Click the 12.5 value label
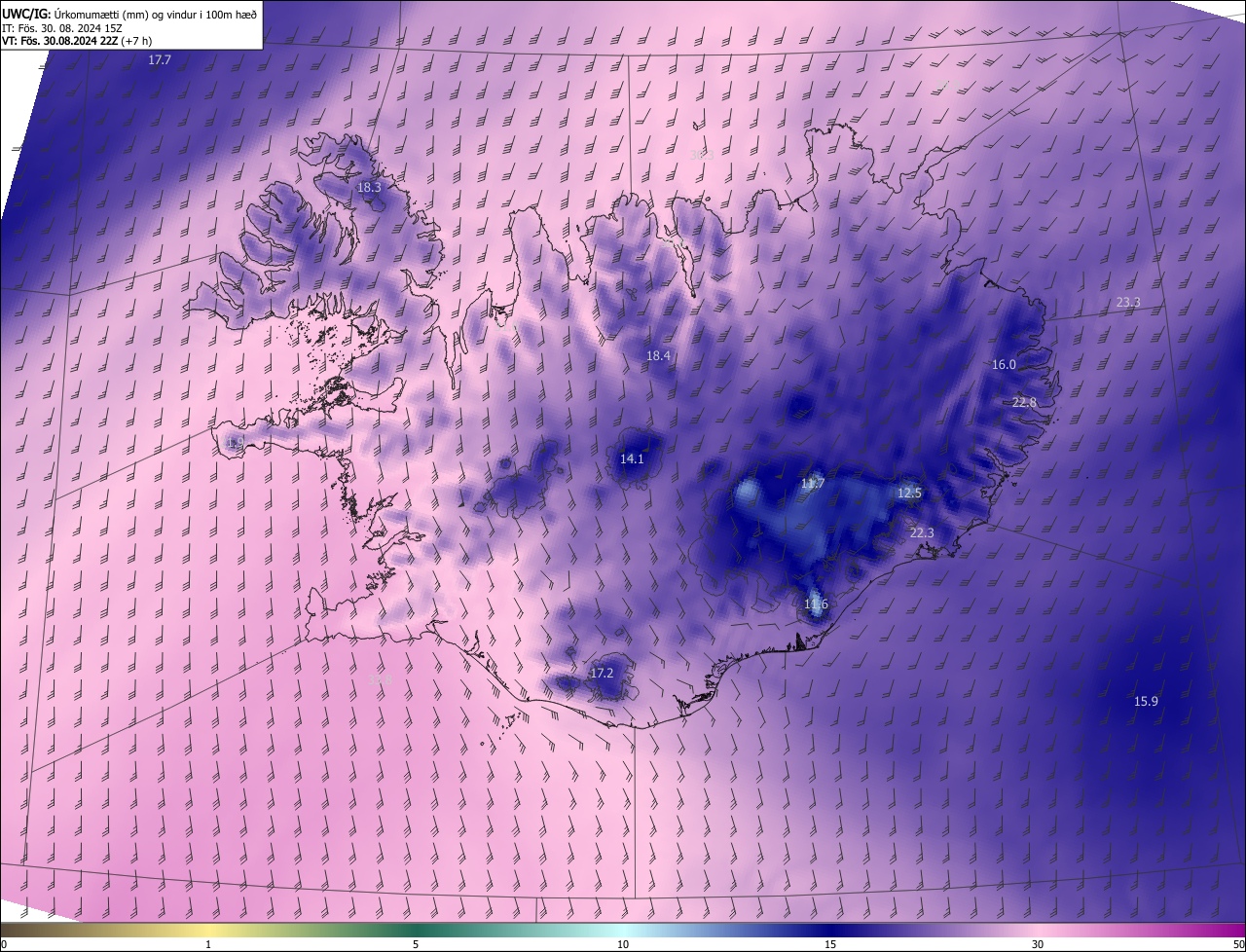 click(x=909, y=494)
